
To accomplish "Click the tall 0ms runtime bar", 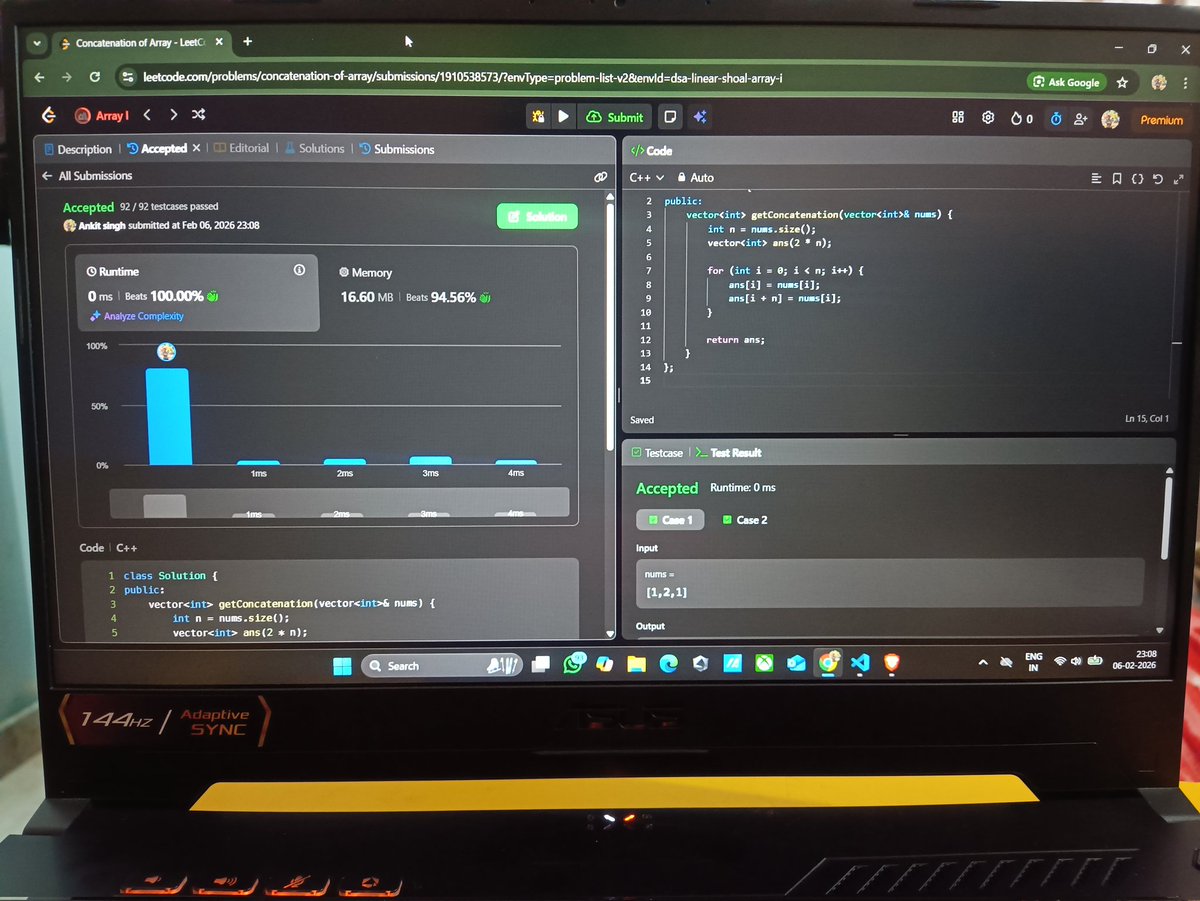I will tap(168, 416).
